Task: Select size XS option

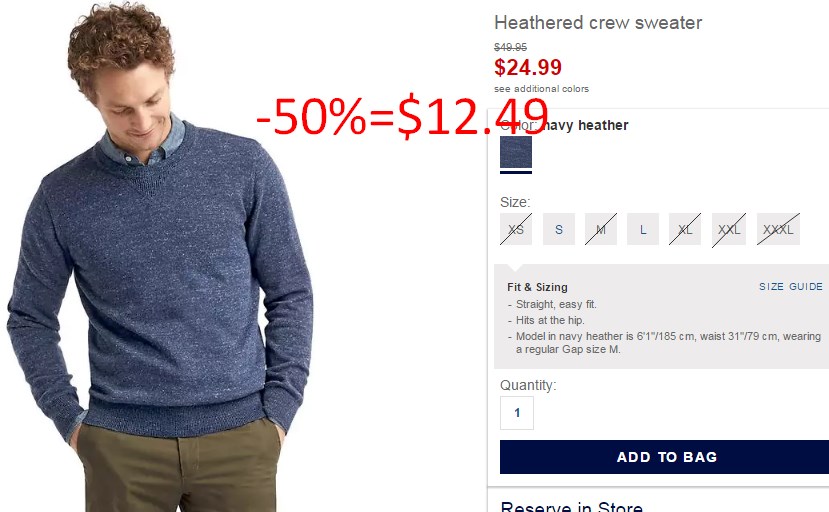Action: 516,229
